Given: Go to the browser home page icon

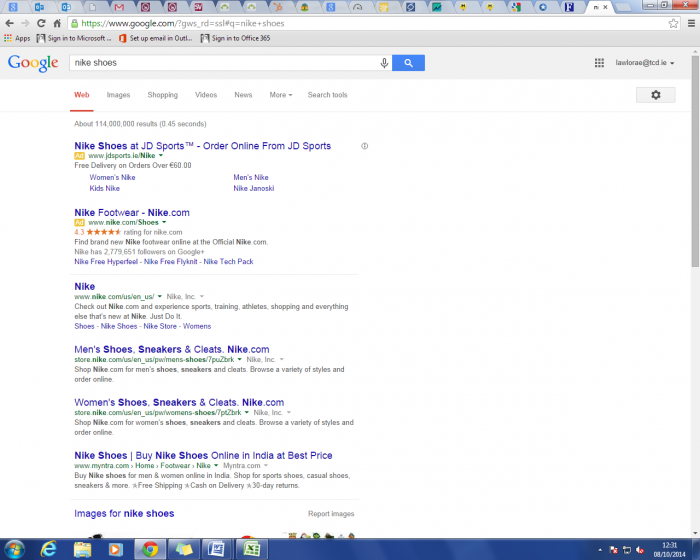Looking at the screenshot, I should tap(57, 23).
